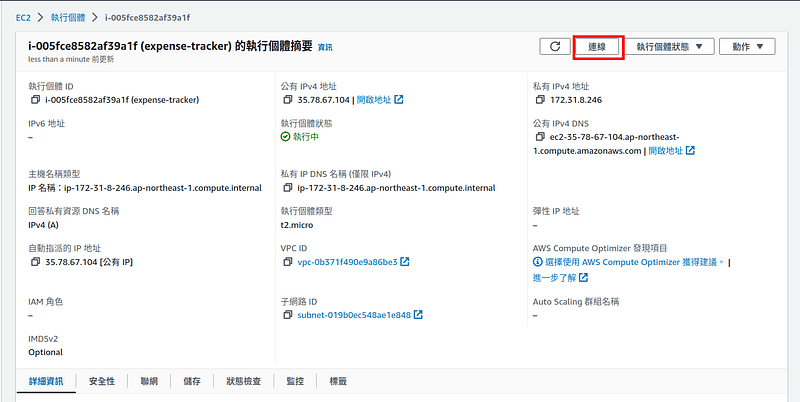Go to 執行個體 breadcrumb link

point(68,17)
